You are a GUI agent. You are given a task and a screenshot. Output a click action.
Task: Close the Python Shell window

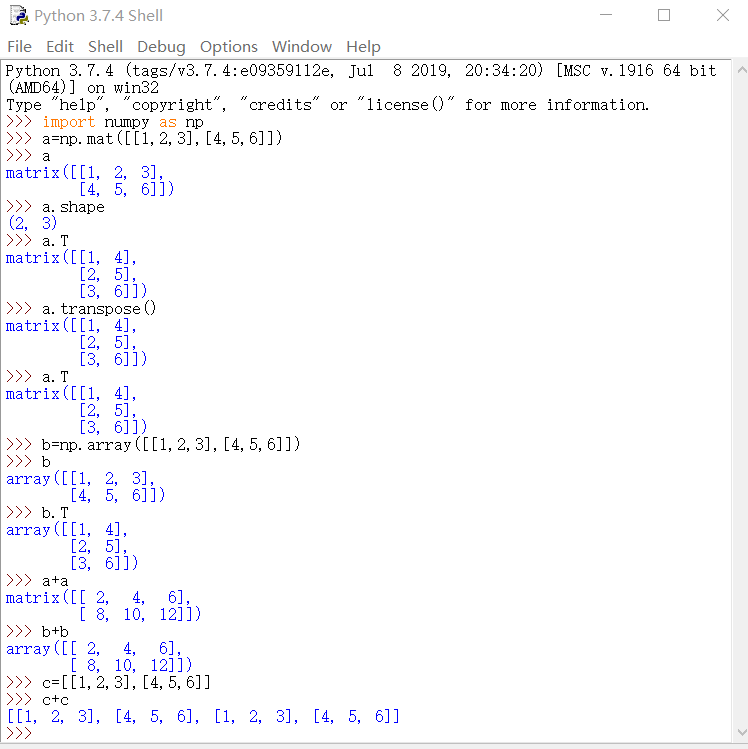(x=723, y=15)
